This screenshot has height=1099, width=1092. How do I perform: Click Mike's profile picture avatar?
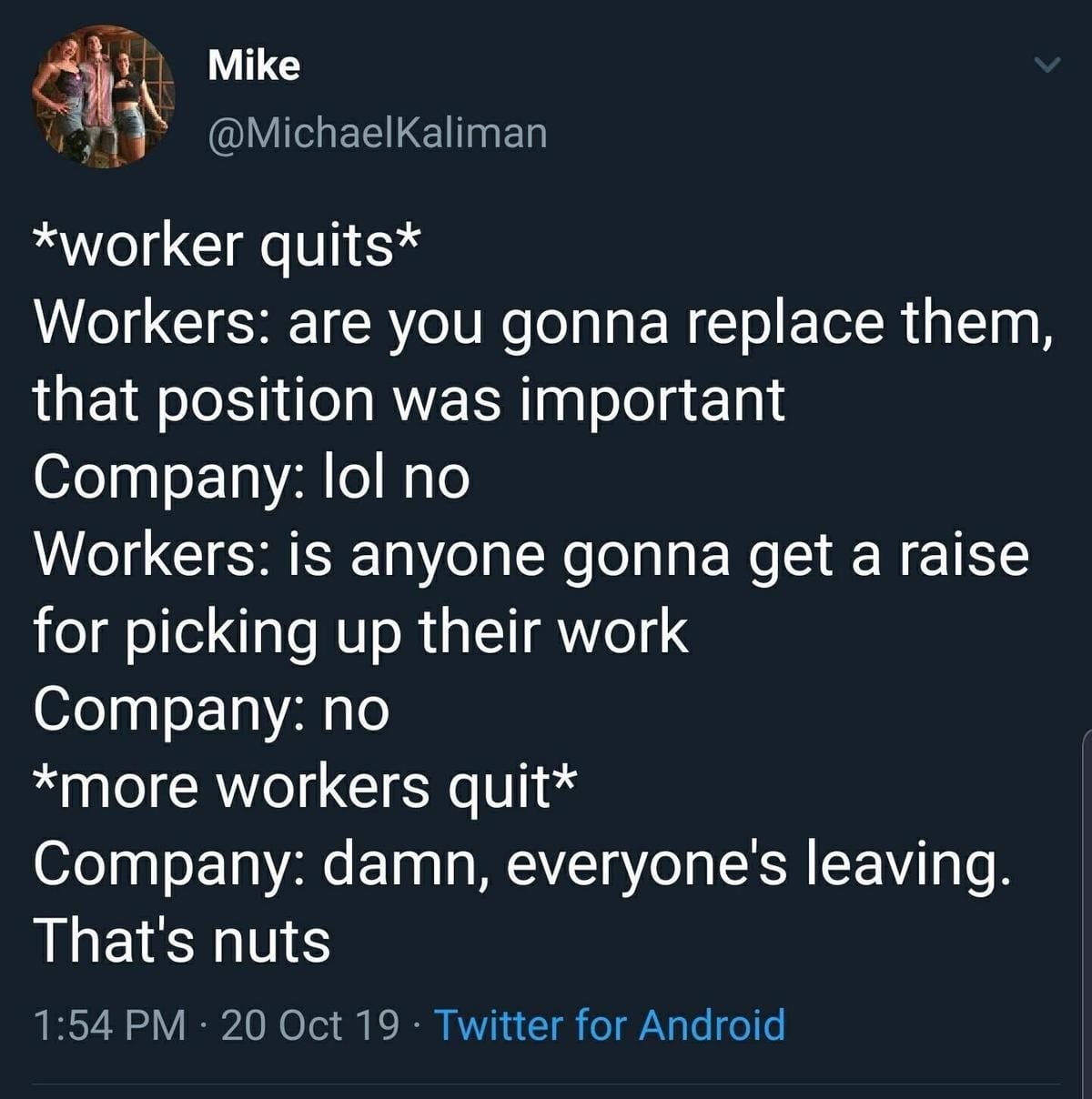[x=103, y=96]
